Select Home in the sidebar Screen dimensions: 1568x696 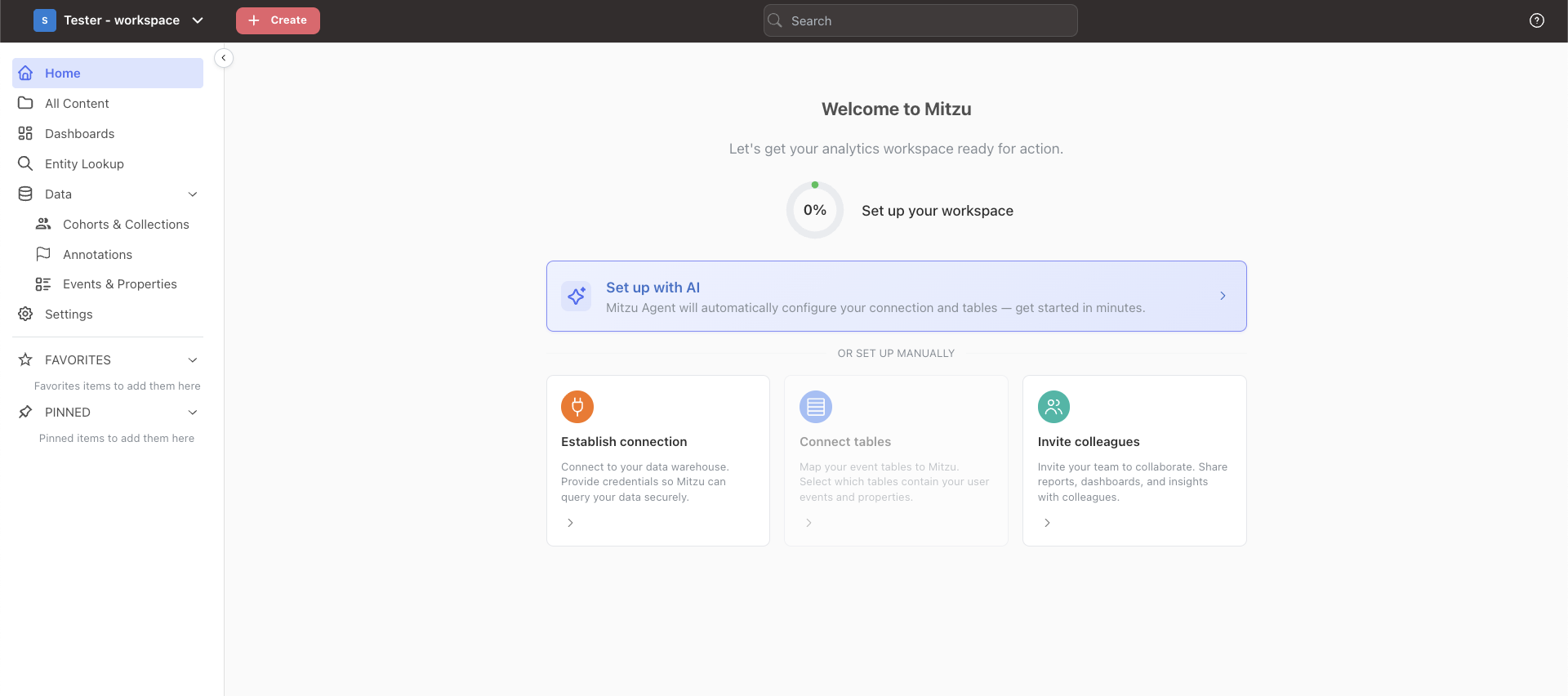pos(108,73)
